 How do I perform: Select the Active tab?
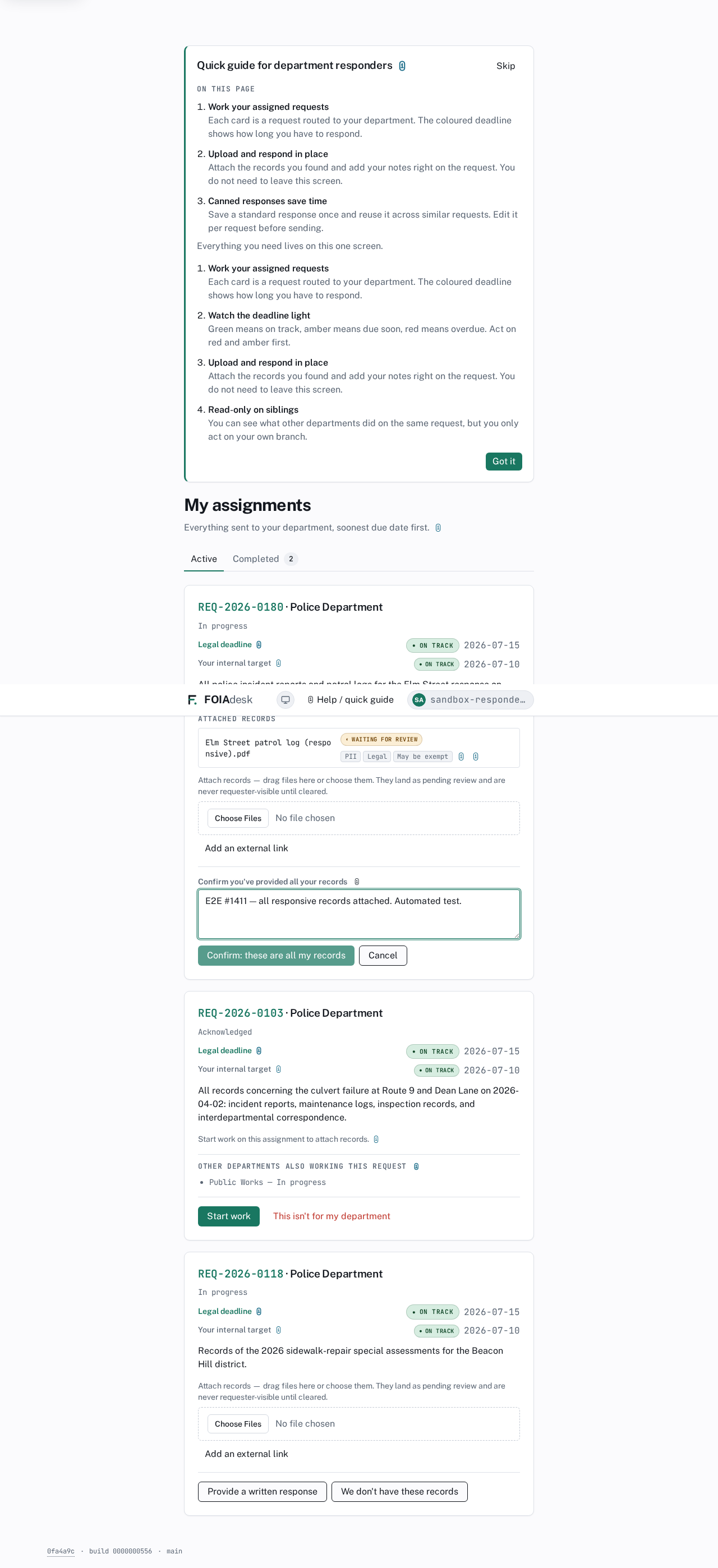(x=204, y=559)
